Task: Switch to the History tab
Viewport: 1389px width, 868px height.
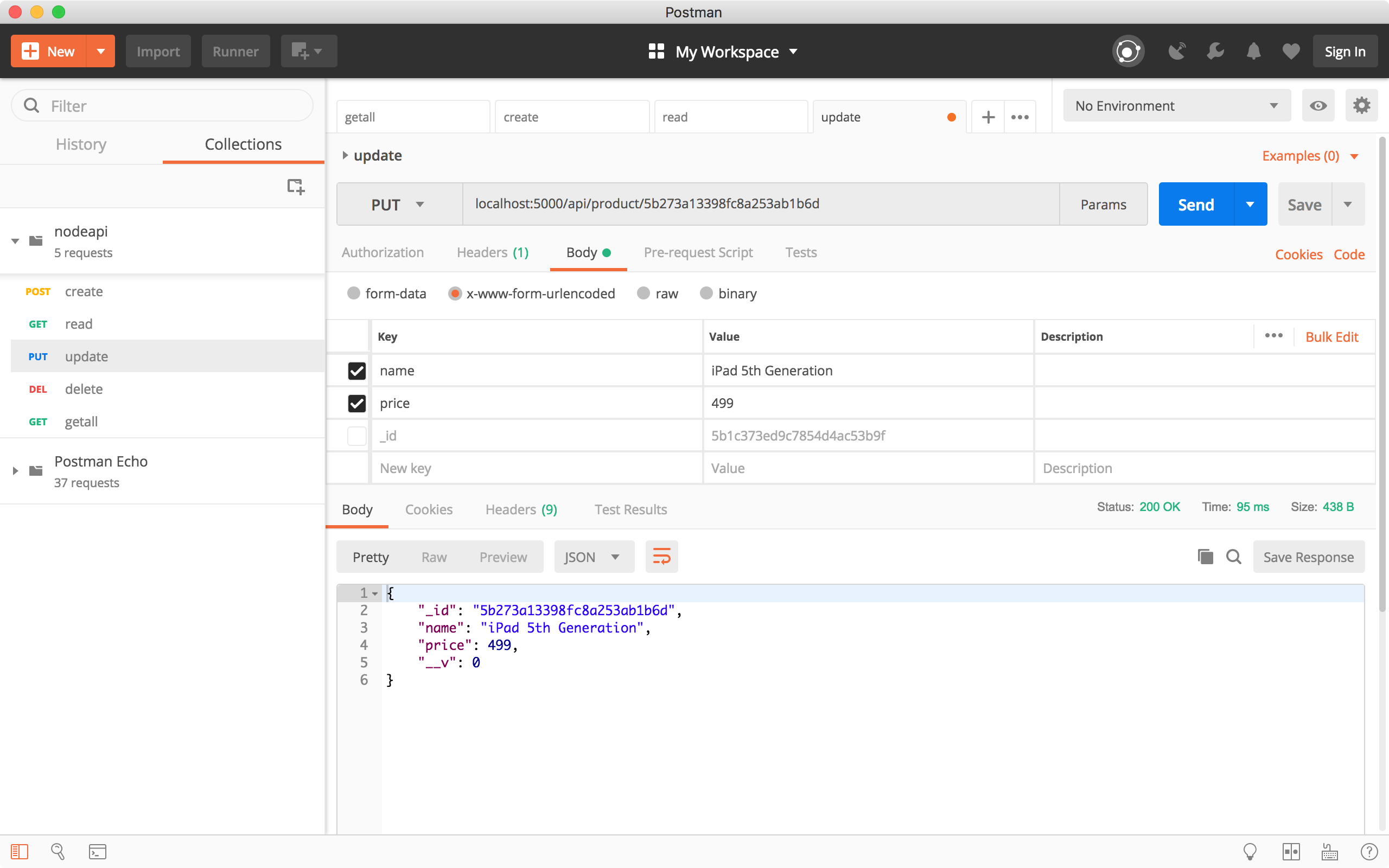Action: [81, 144]
